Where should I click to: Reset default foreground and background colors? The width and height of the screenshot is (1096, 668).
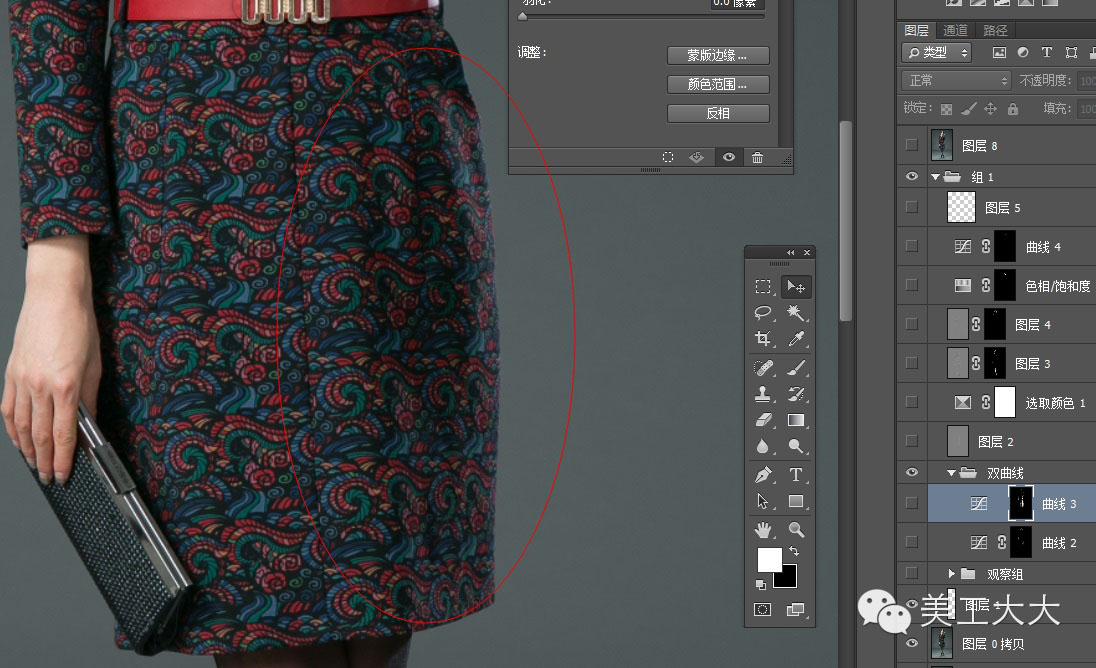tap(760, 585)
